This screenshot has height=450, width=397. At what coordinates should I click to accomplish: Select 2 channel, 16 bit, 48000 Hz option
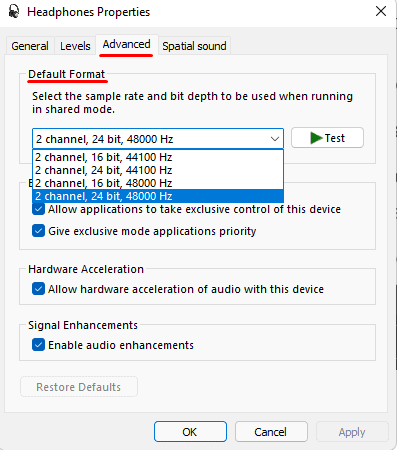158,183
